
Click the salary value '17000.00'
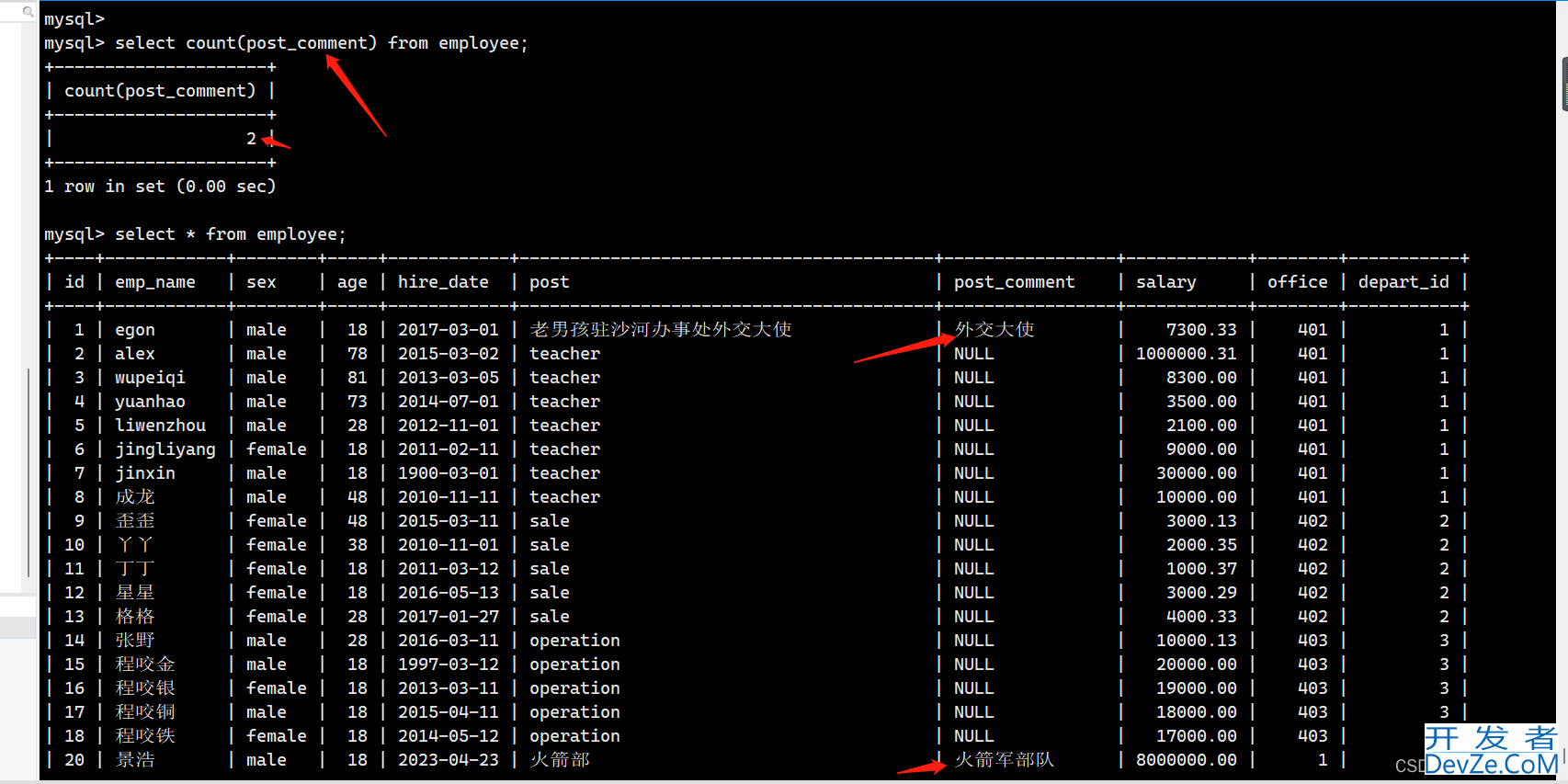click(1197, 736)
